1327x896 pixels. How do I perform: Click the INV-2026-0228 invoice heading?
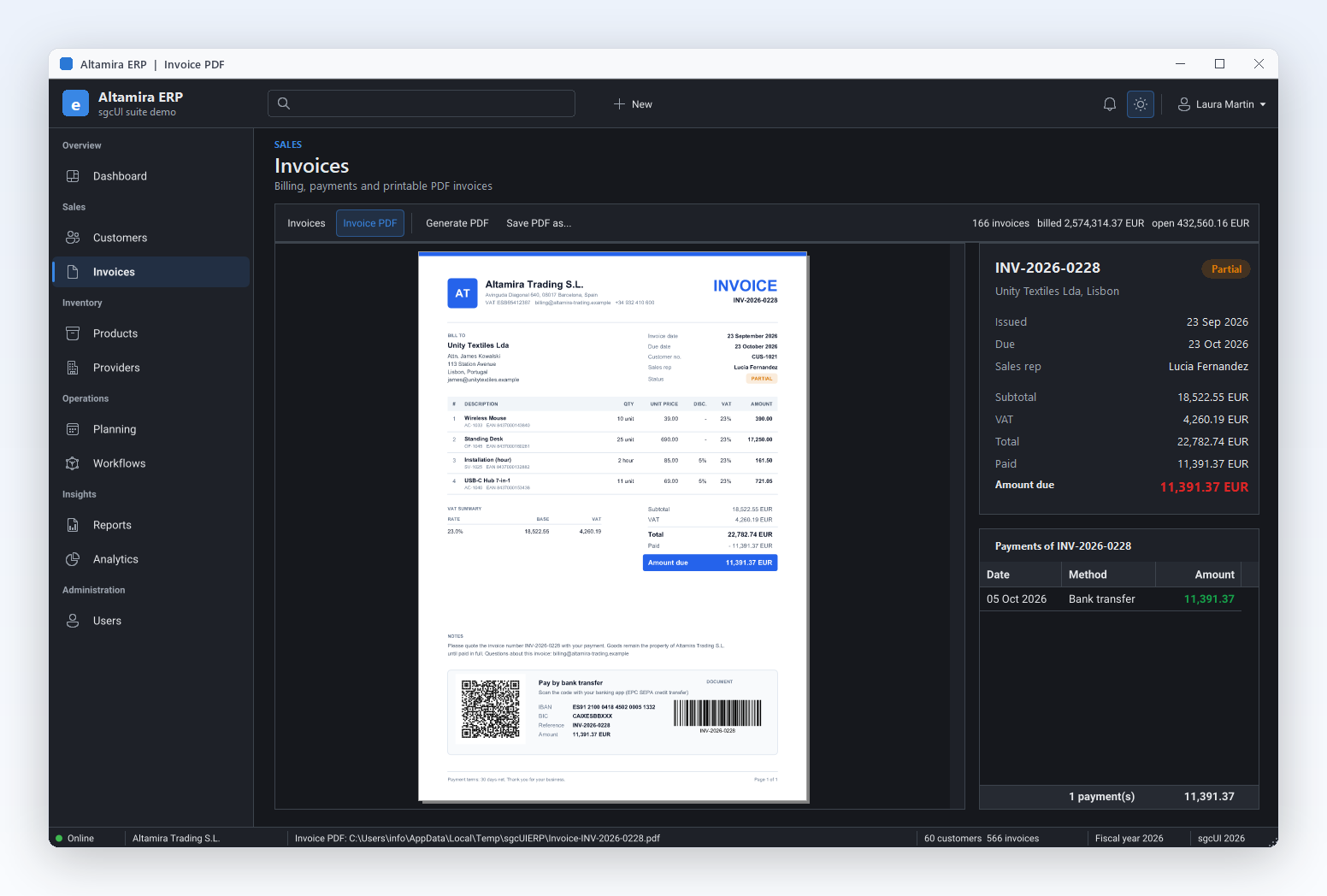coord(1047,268)
